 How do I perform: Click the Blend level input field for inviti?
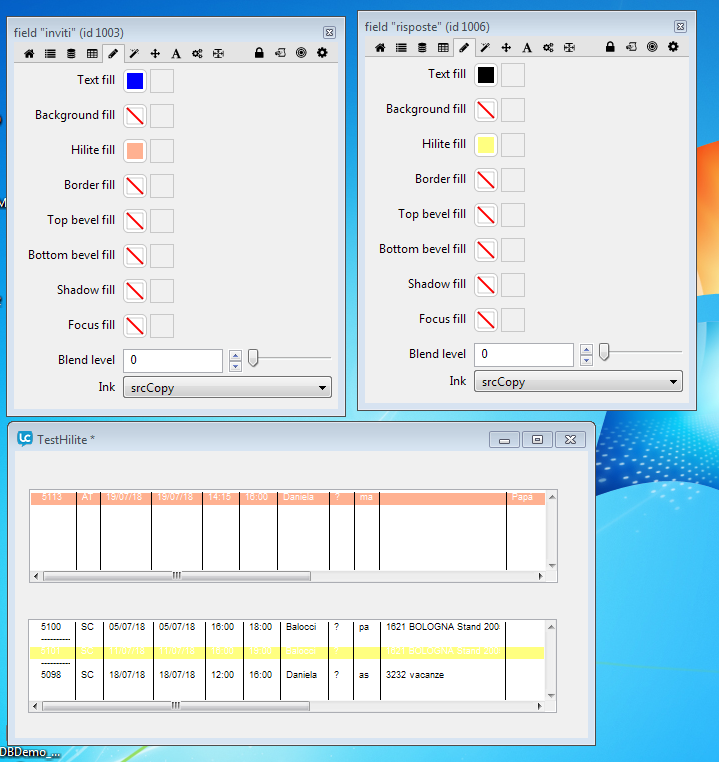click(x=173, y=361)
